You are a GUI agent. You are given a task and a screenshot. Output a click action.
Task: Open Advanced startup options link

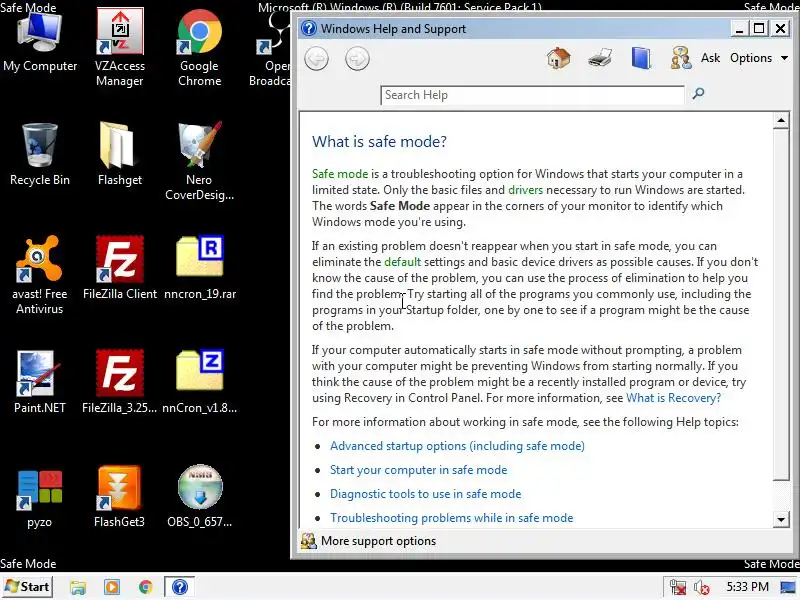point(457,446)
